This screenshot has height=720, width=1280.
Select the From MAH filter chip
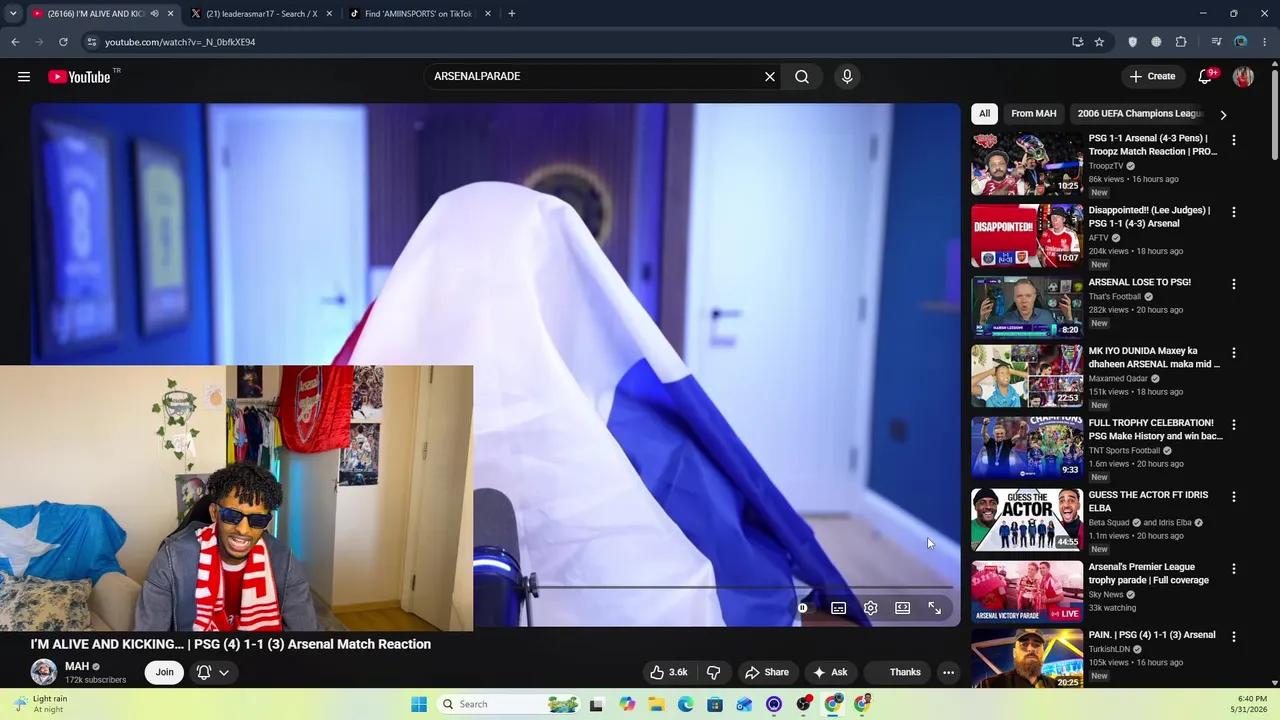[x=1033, y=114]
